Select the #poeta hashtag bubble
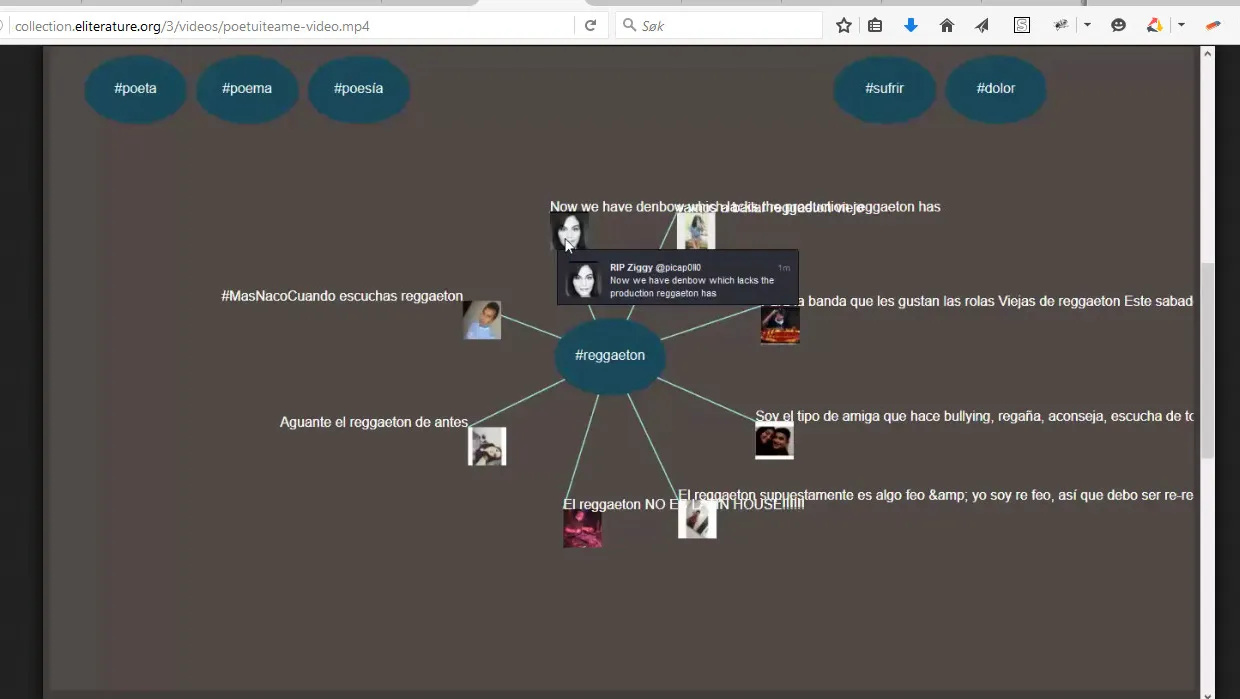Image resolution: width=1240 pixels, height=699 pixels. pos(135,89)
